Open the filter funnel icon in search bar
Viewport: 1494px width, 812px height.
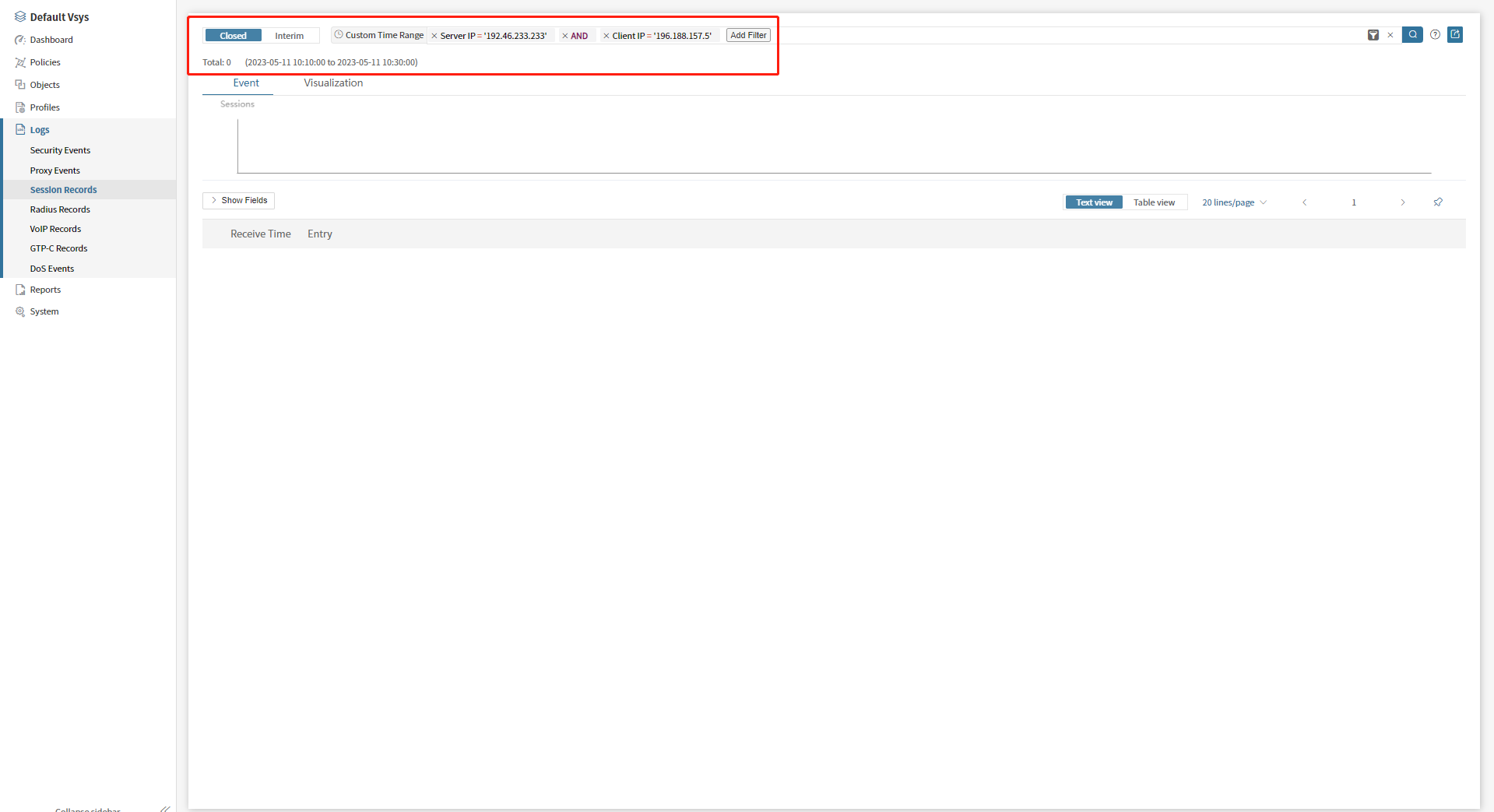pyautogui.click(x=1373, y=35)
